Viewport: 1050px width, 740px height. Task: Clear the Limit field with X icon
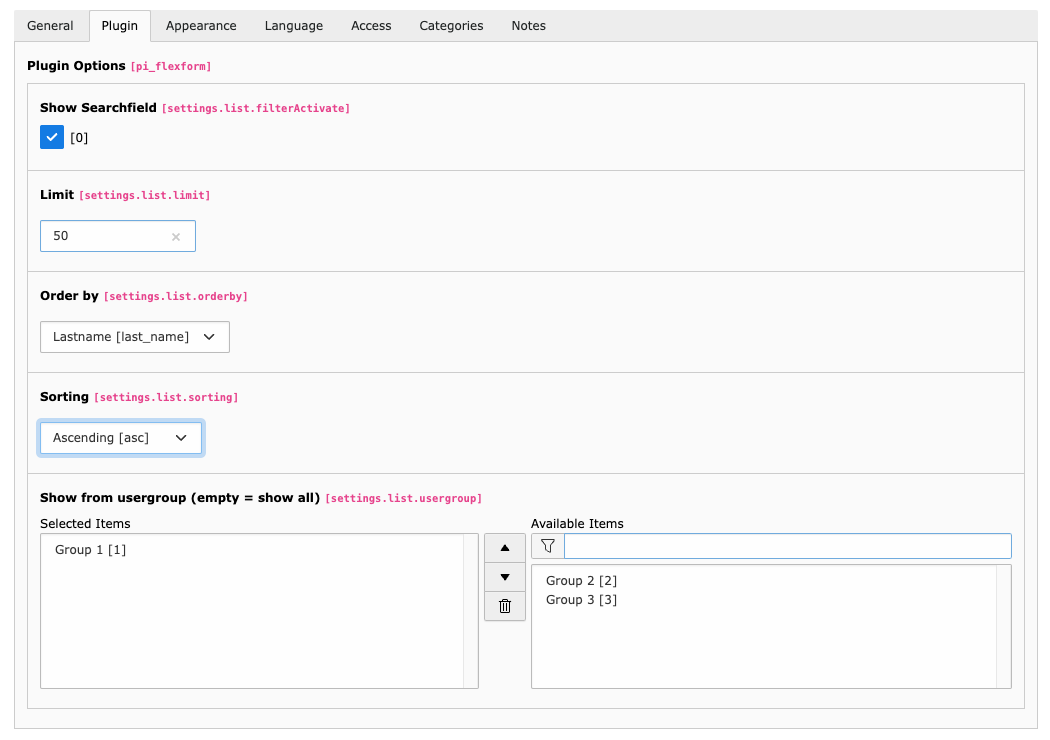pos(176,237)
